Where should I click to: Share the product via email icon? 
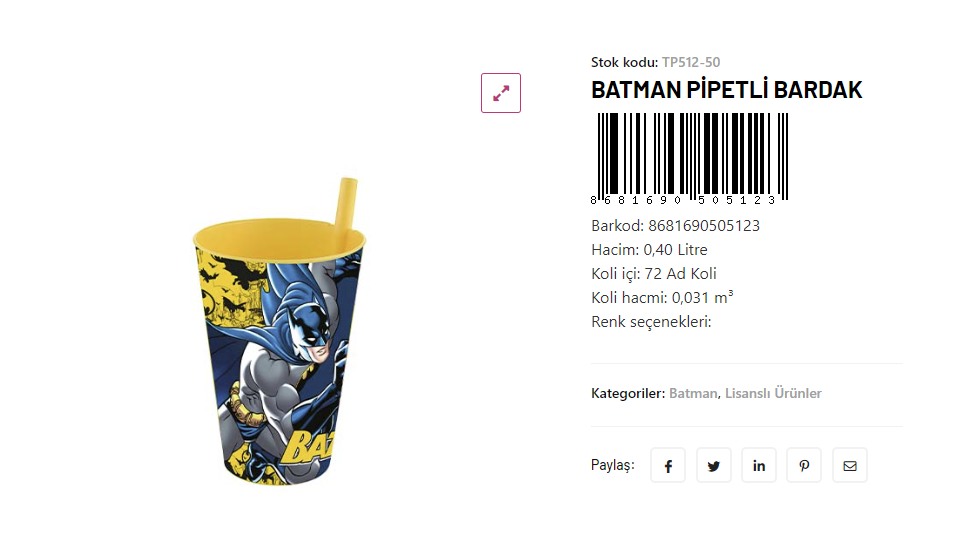point(850,466)
